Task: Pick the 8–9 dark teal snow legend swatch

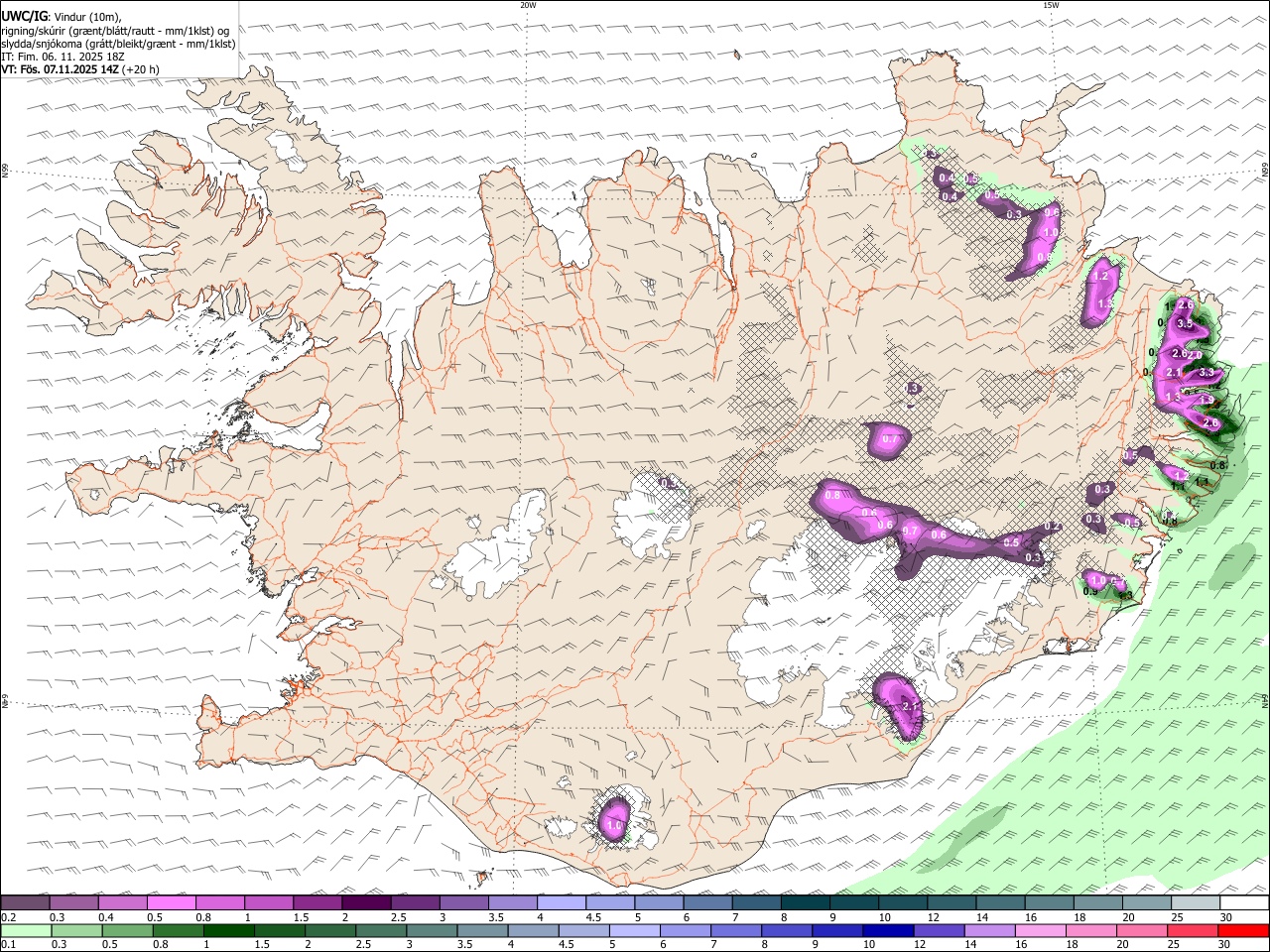Action: pyautogui.click(x=806, y=903)
